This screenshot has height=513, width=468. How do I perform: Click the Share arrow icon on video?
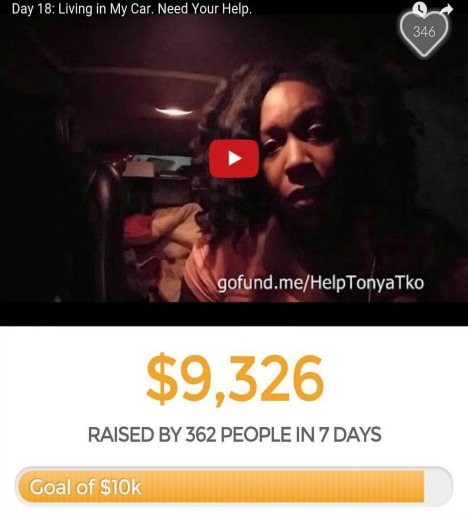(446, 9)
